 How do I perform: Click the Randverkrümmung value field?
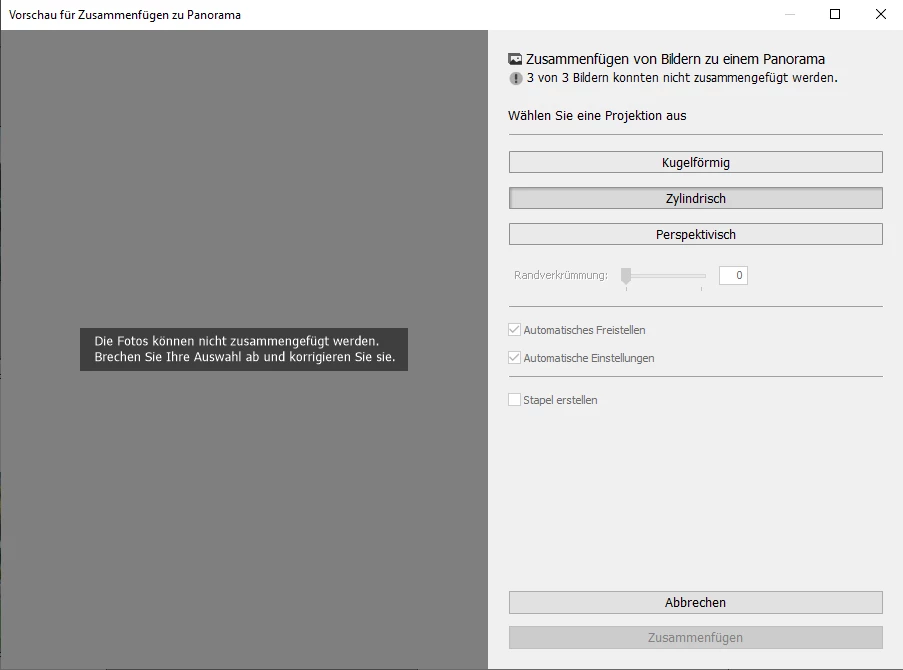point(733,275)
